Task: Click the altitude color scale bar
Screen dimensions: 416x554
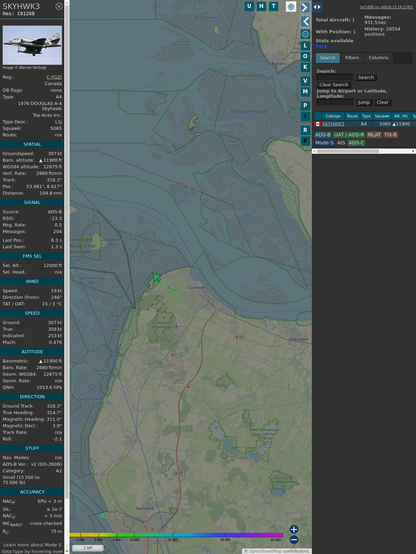Action: coord(176,535)
